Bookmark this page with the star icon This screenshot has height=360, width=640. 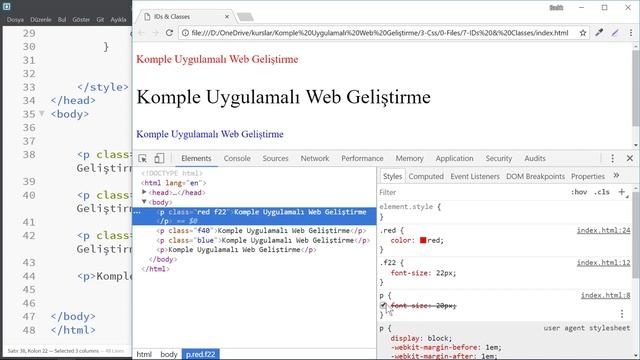pos(583,33)
